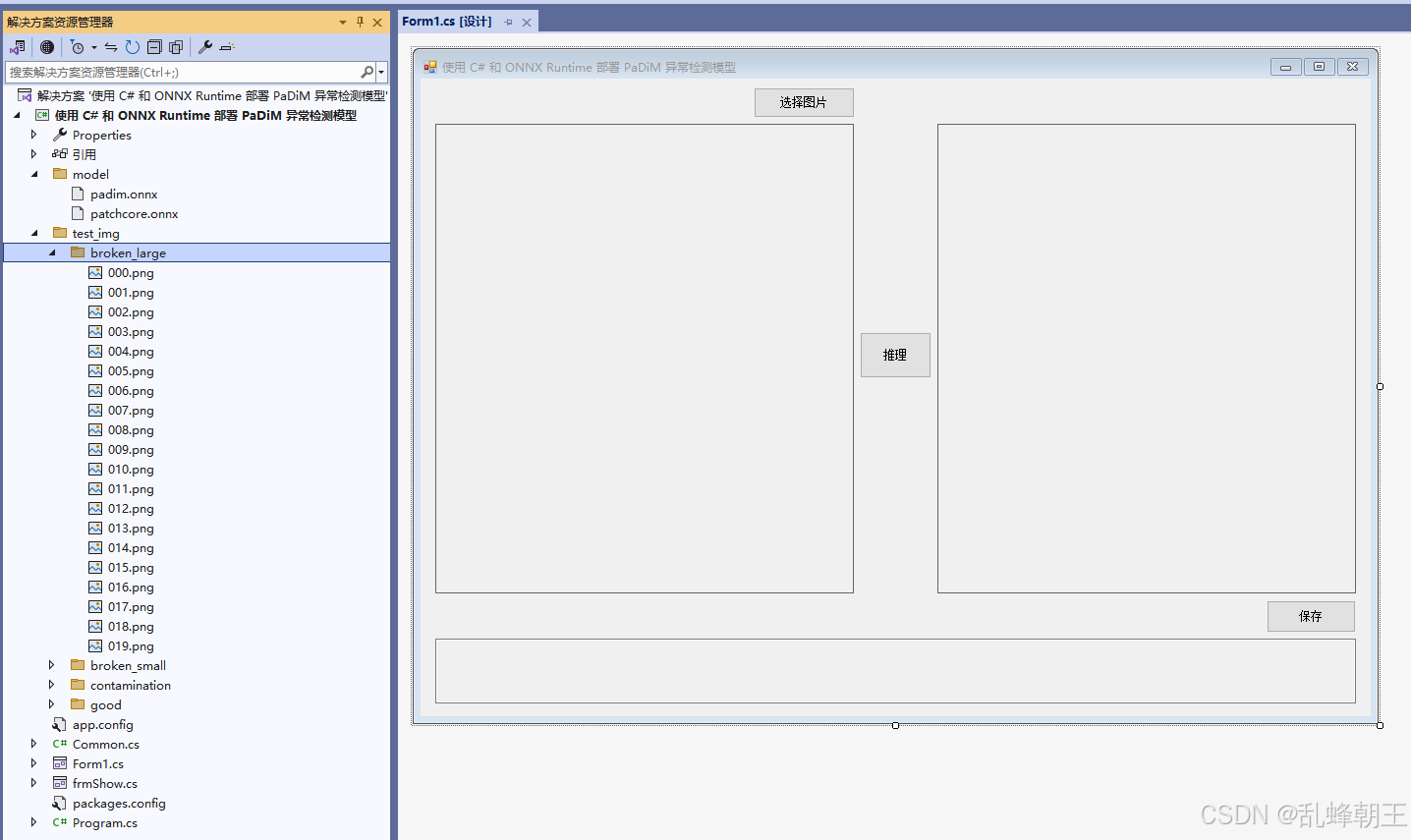Collapse the model folder

[x=34, y=174]
